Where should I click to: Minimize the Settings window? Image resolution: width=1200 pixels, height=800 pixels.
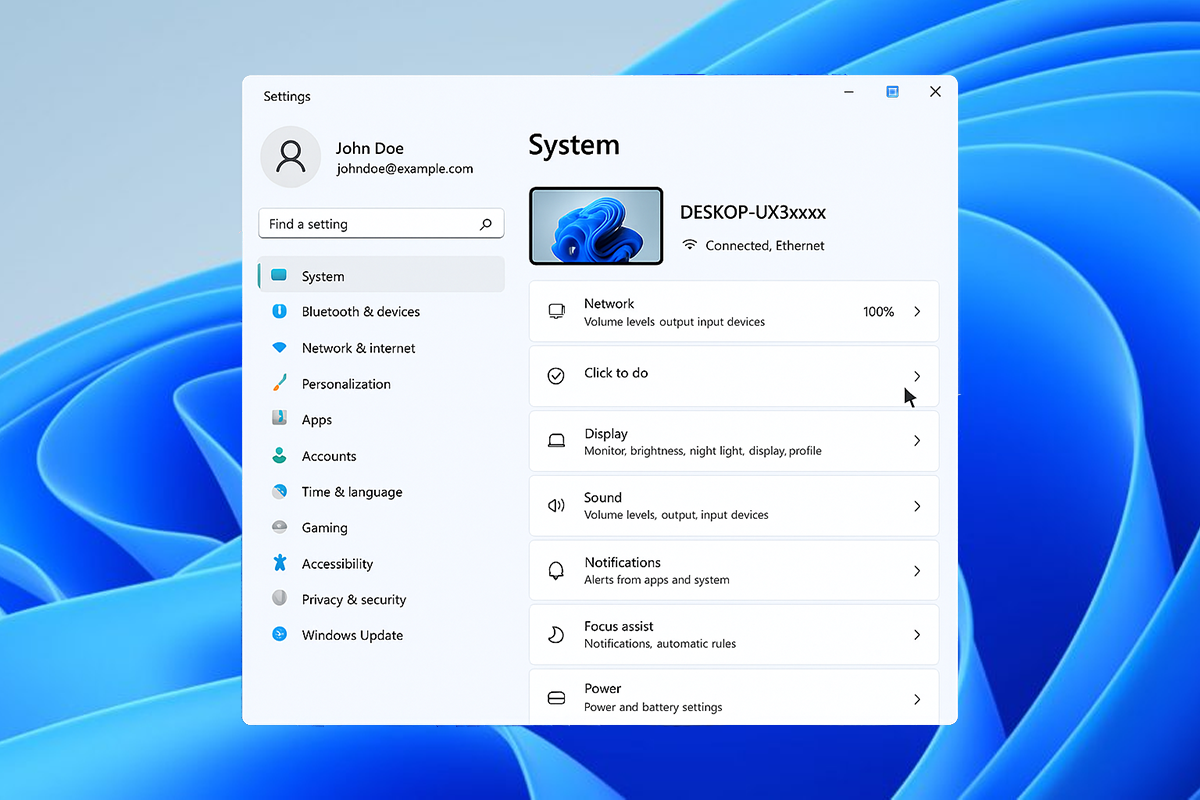coord(849,92)
